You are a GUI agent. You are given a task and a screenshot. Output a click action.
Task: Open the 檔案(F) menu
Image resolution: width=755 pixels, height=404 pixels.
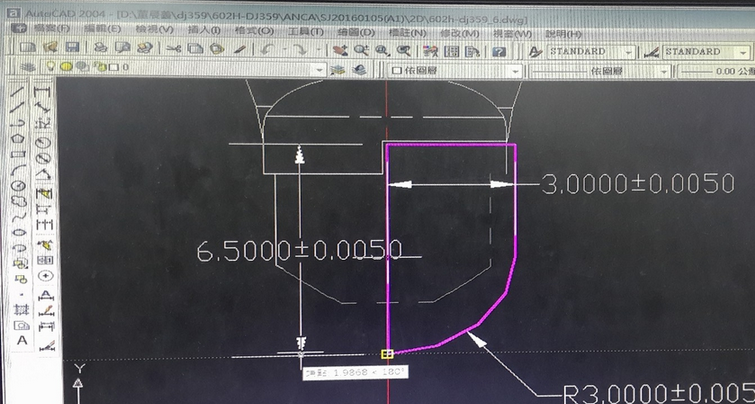click(50, 30)
